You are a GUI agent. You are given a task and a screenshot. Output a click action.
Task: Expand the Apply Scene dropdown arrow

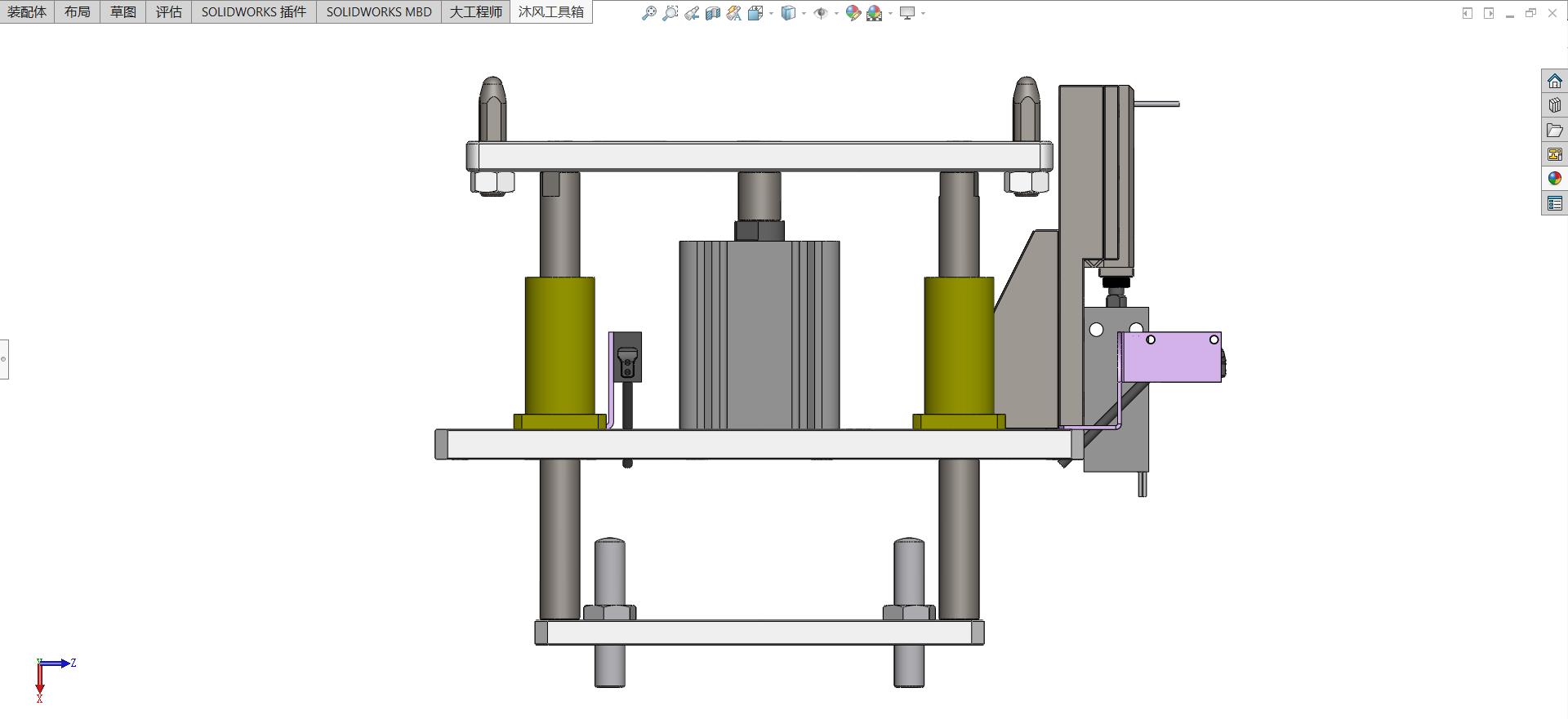click(890, 13)
